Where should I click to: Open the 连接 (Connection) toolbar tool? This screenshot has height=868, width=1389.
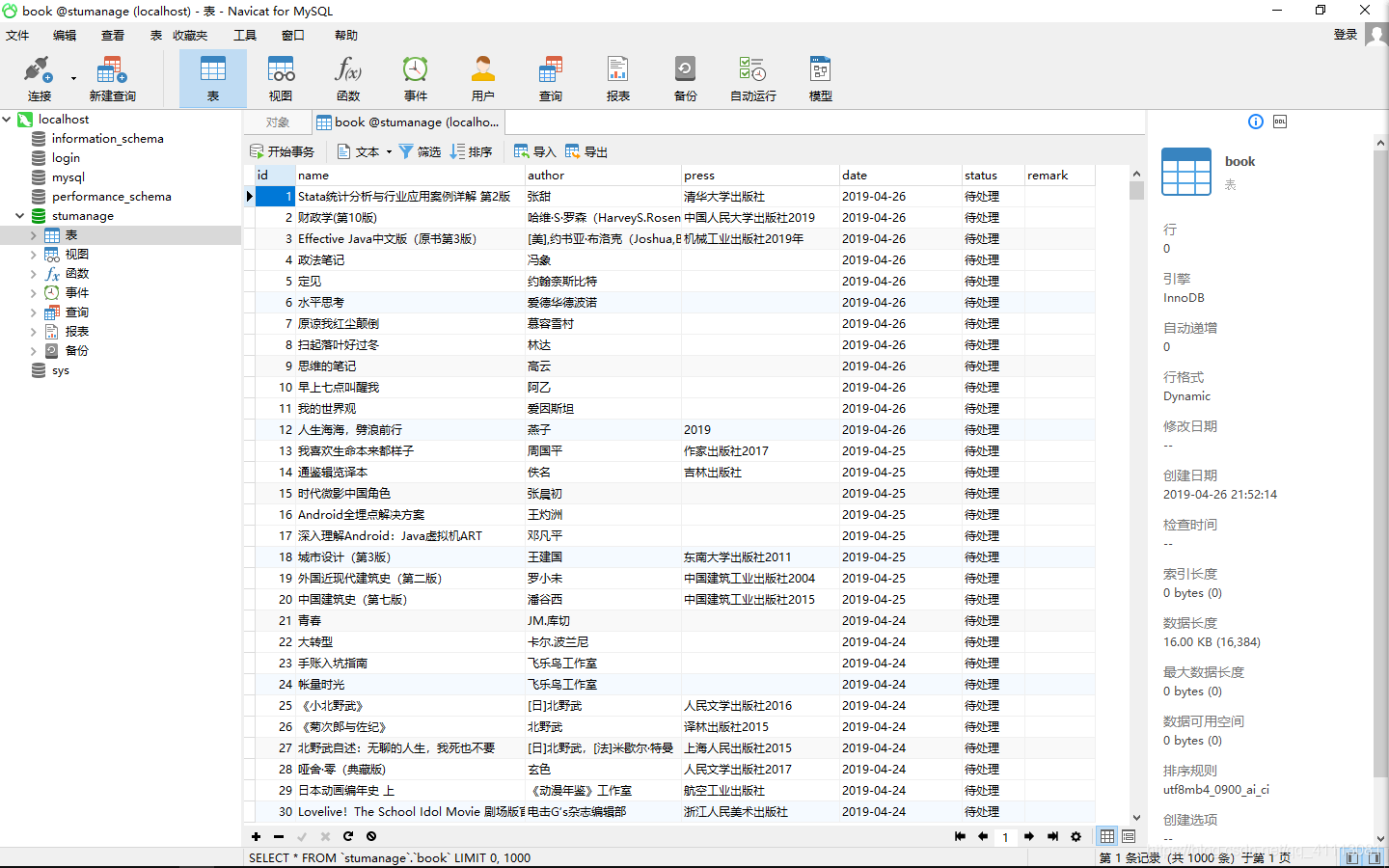(40, 78)
